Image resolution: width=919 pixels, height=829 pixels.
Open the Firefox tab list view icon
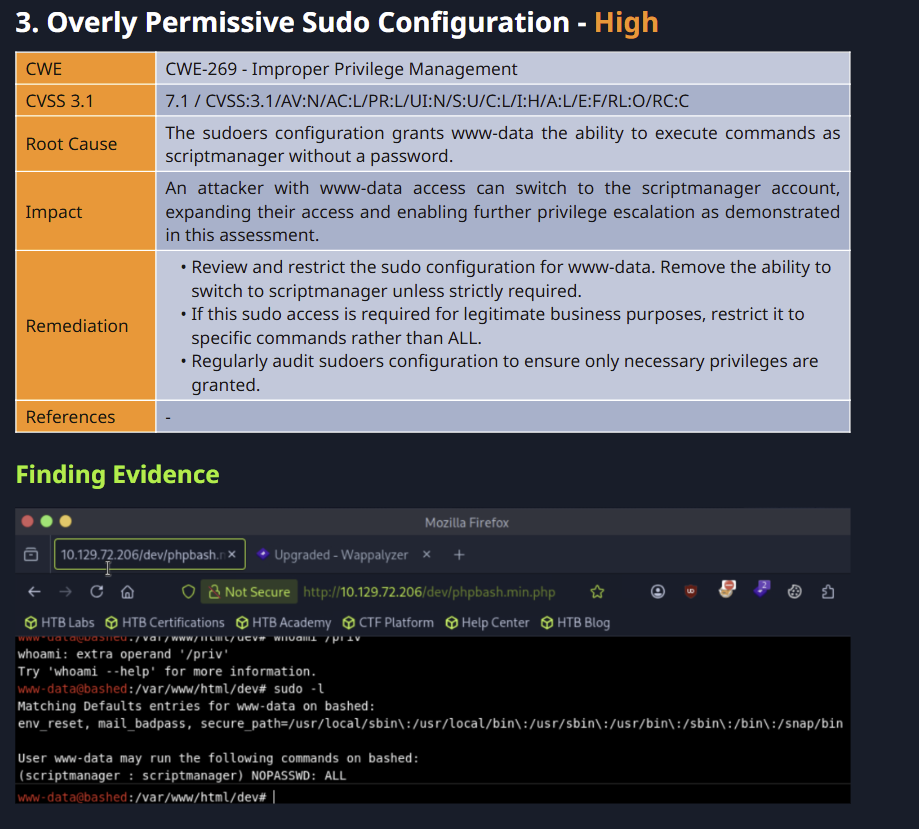tap(31, 554)
